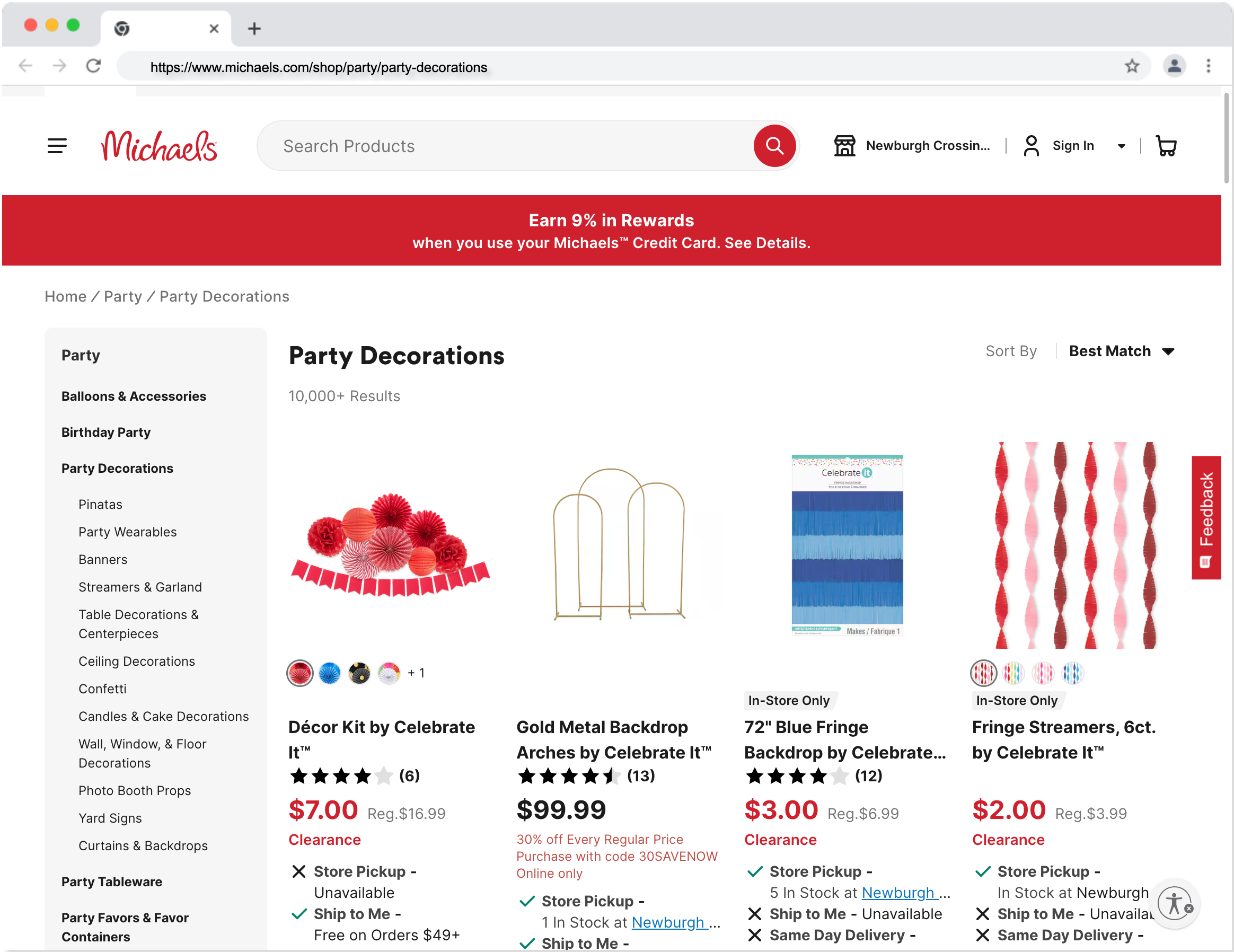This screenshot has width=1234, height=952.
Task: Expand the Sign In account dropdown arrow
Action: [x=1122, y=146]
